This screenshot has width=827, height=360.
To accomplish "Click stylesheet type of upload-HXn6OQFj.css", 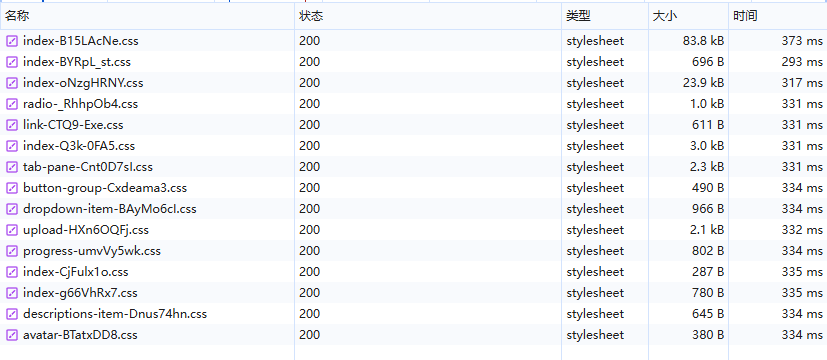I will click(595, 230).
